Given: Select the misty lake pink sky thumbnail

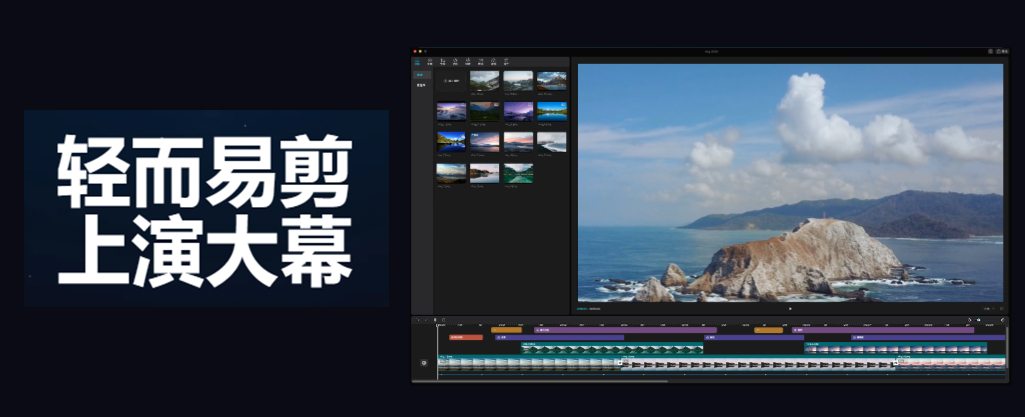Looking at the screenshot, I should pyautogui.click(x=518, y=81).
